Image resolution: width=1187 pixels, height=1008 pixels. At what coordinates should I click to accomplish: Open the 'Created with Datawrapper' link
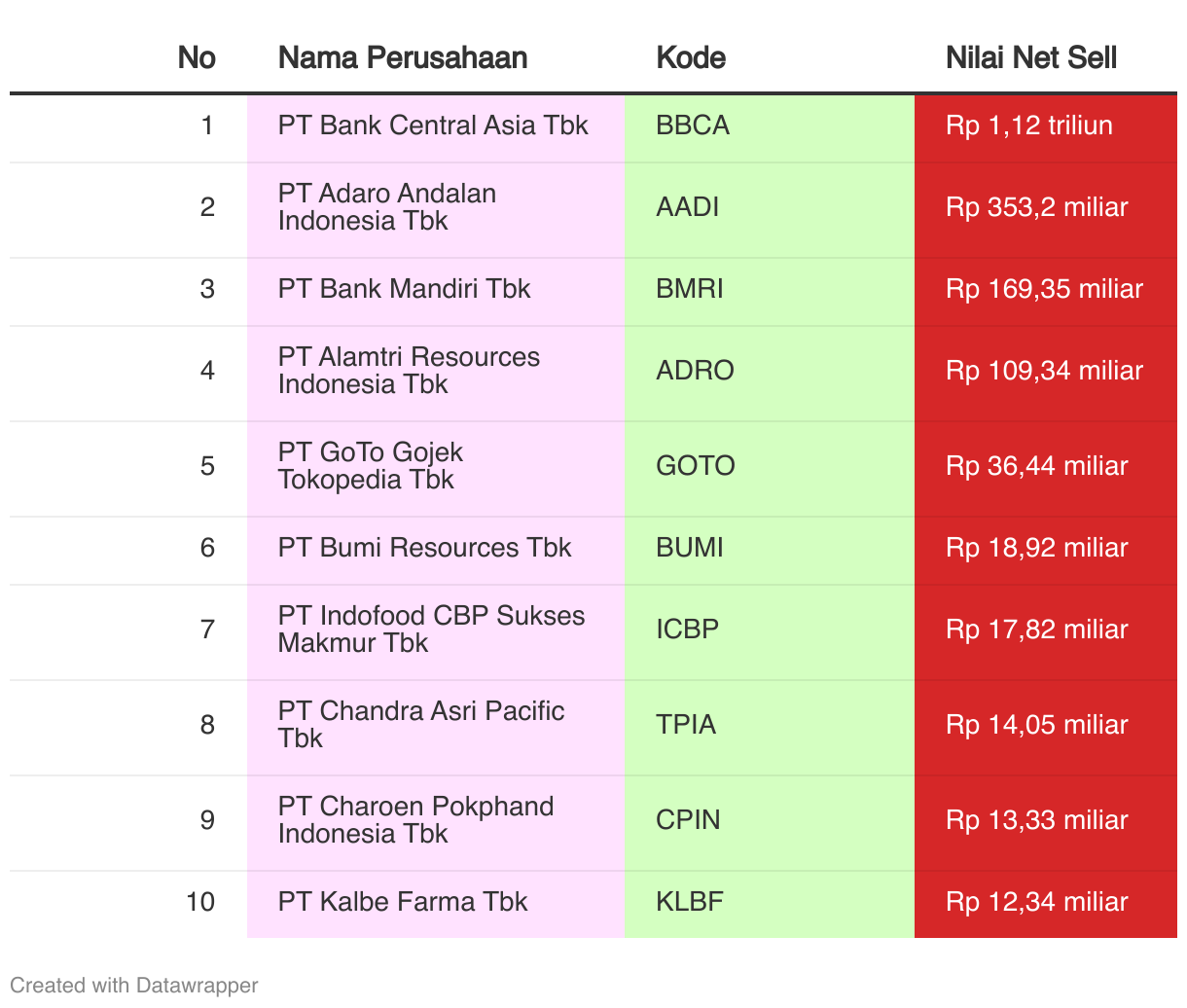point(134,985)
